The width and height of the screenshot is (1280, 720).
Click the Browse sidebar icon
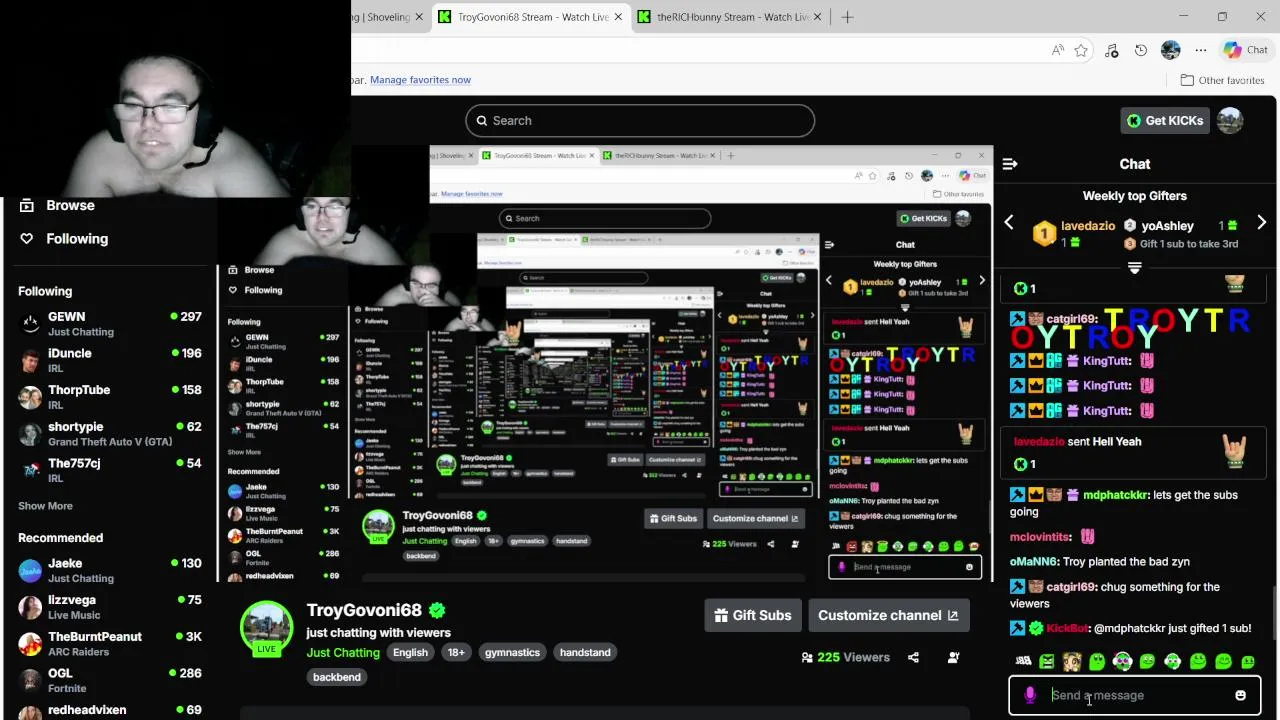(x=27, y=205)
